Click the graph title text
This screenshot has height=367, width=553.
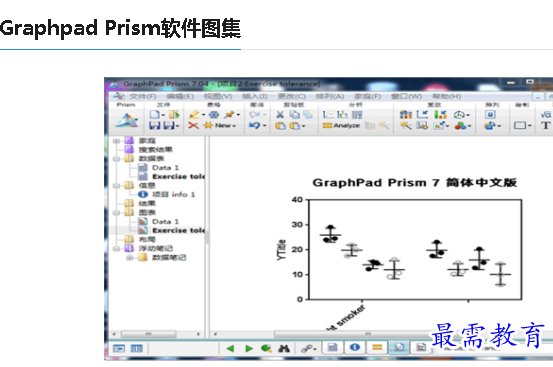point(415,183)
